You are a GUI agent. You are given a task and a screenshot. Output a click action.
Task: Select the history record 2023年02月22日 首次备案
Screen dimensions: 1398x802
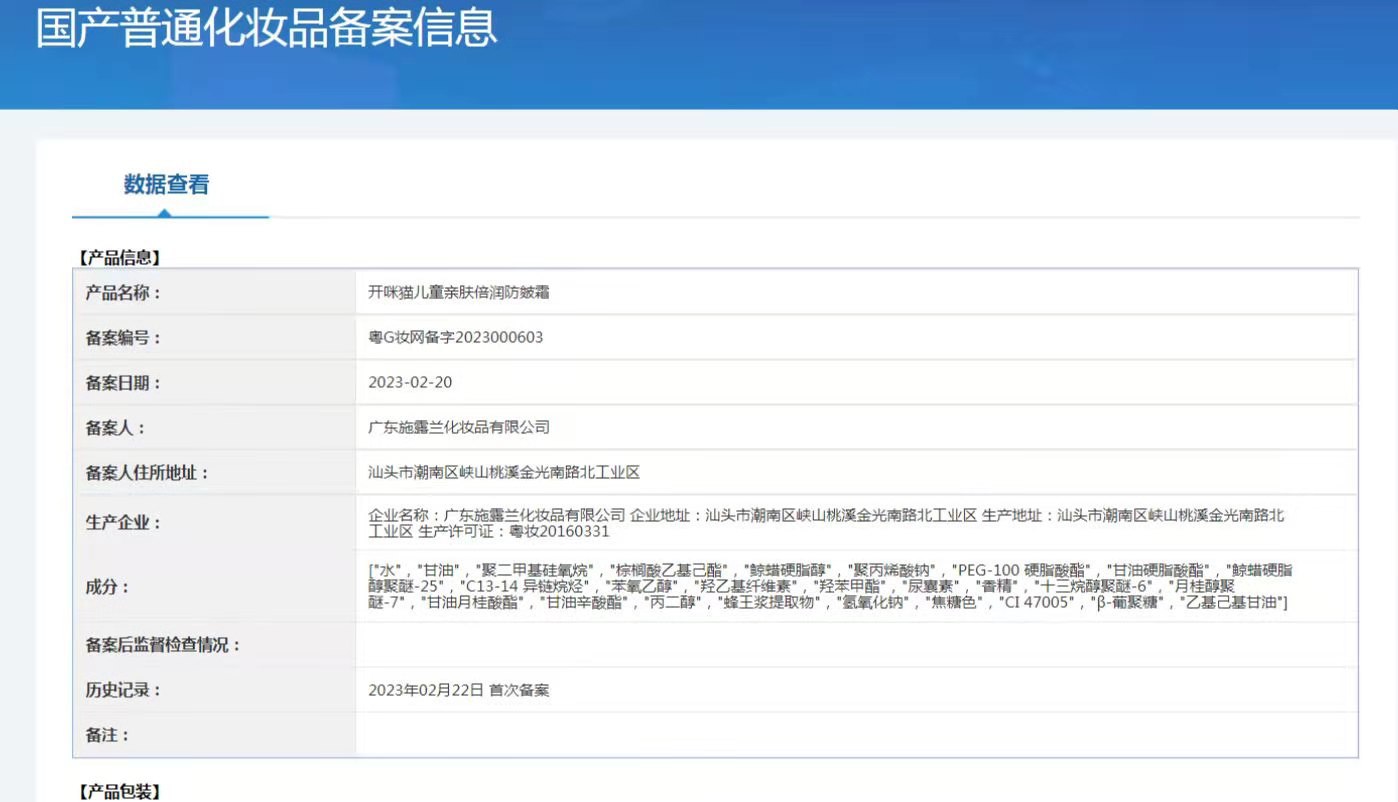[x=460, y=689]
